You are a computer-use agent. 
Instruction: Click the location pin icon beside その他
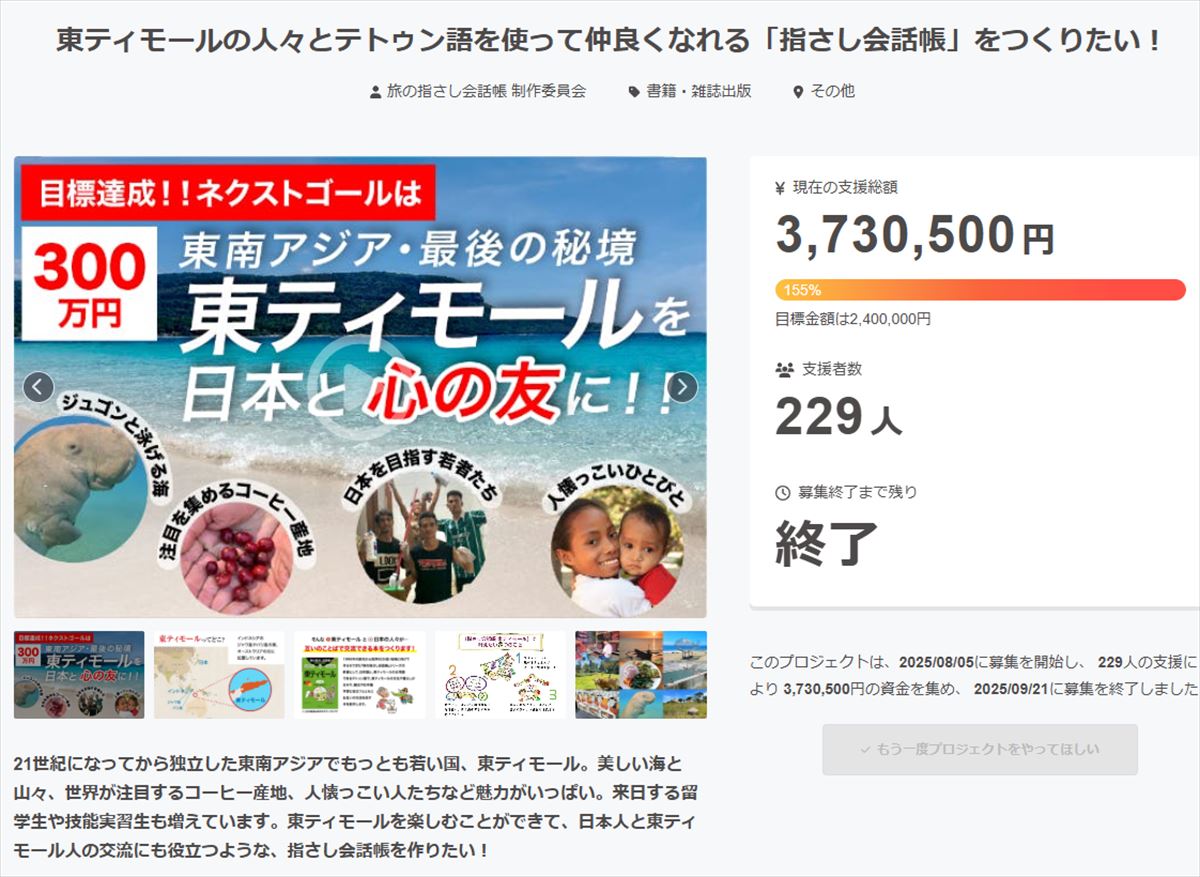(798, 92)
